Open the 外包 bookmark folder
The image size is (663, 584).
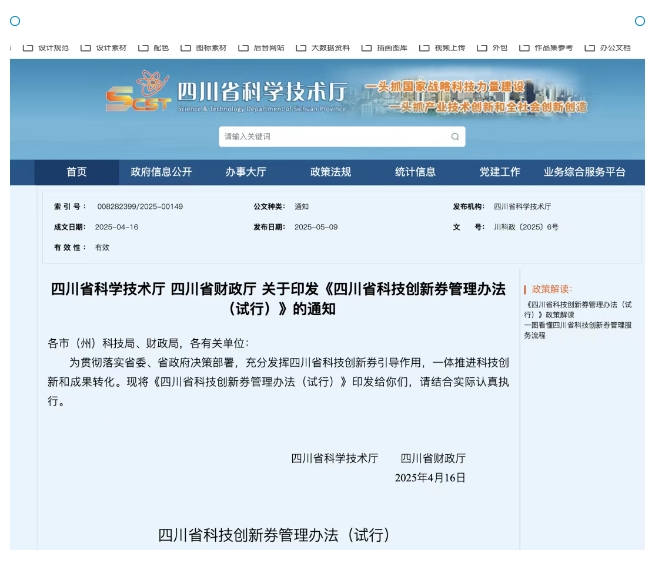pyautogui.click(x=492, y=48)
